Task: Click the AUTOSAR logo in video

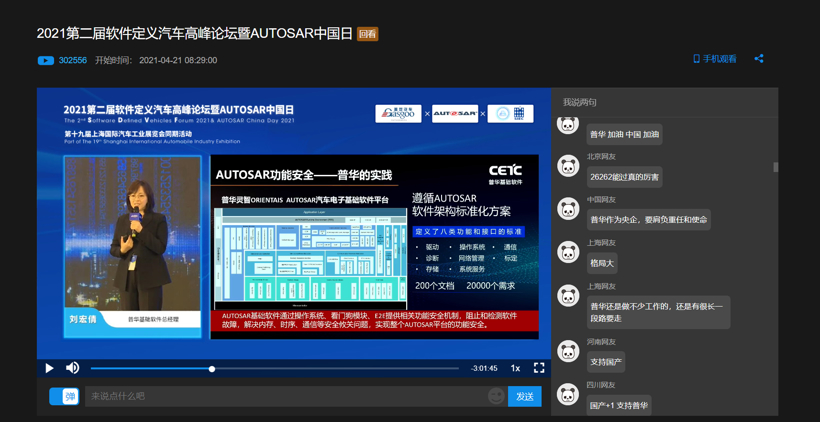Action: point(454,113)
